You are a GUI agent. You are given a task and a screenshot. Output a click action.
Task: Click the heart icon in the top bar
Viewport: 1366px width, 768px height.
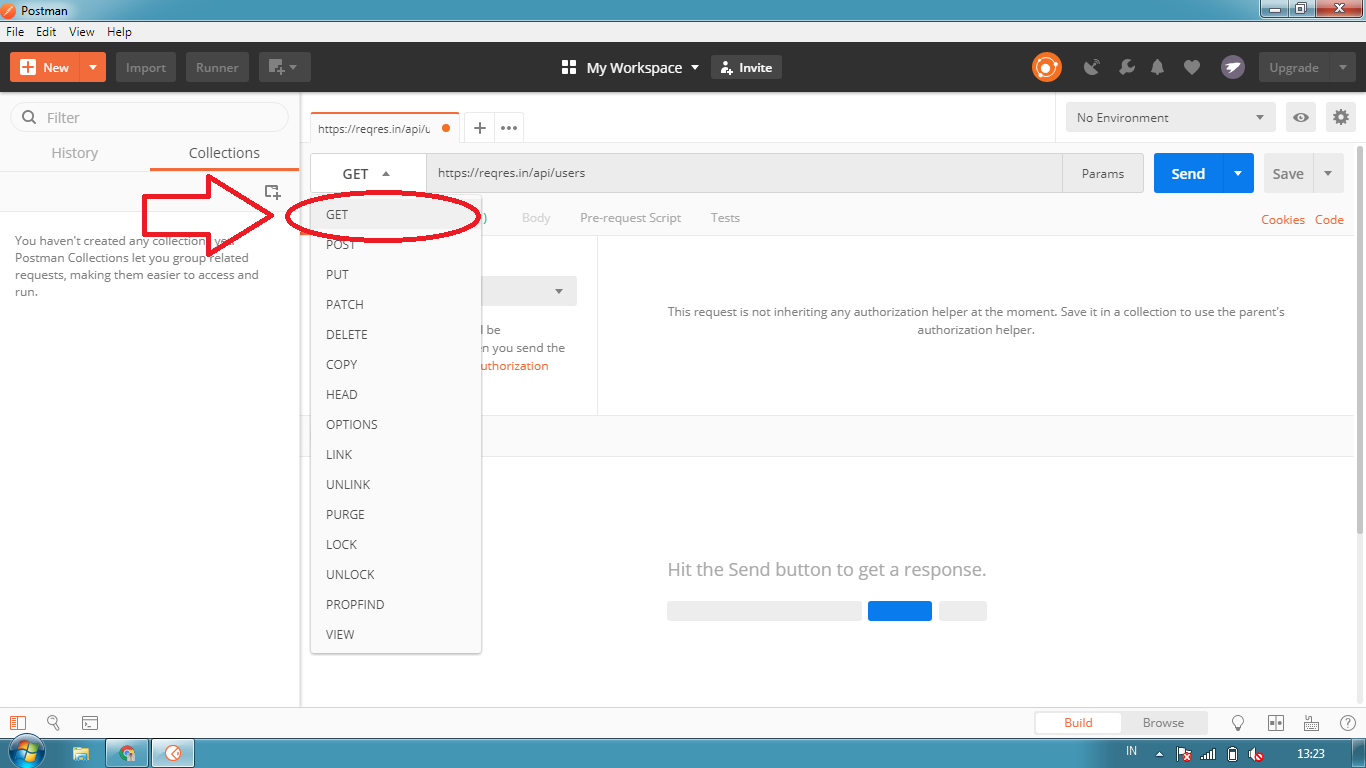click(1191, 67)
